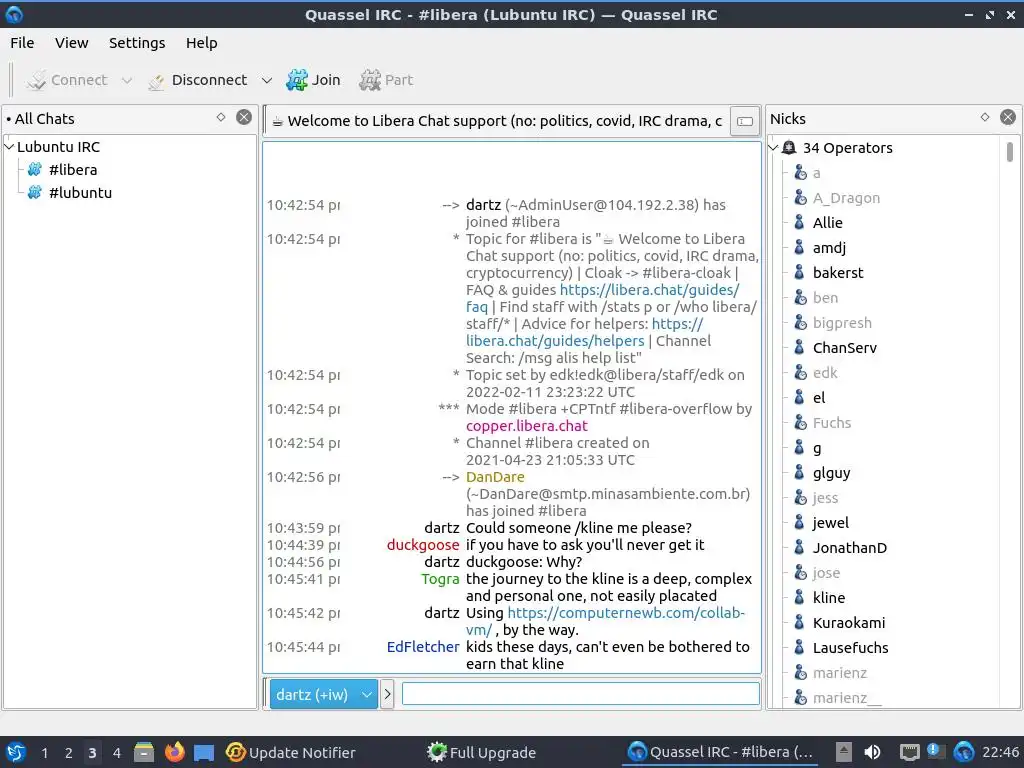The height and width of the screenshot is (768, 1024).
Task: Open the Lubuntu start menu icon
Action: 16,752
